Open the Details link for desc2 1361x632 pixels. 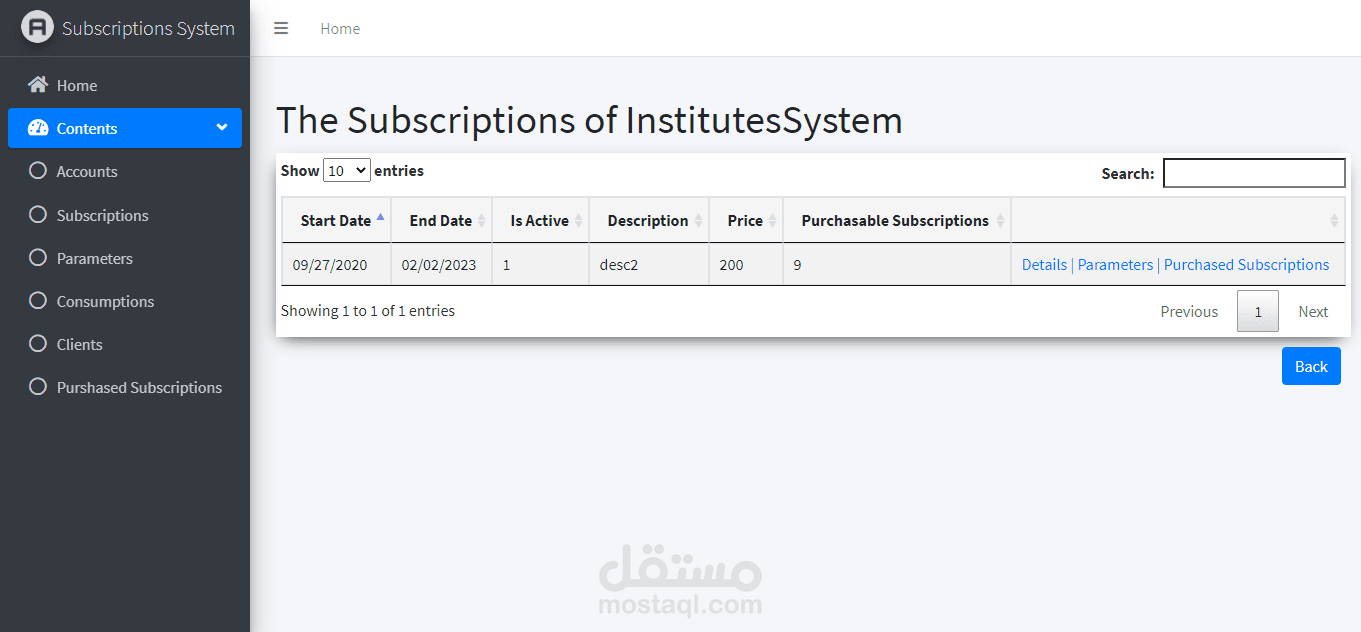pos(1044,264)
